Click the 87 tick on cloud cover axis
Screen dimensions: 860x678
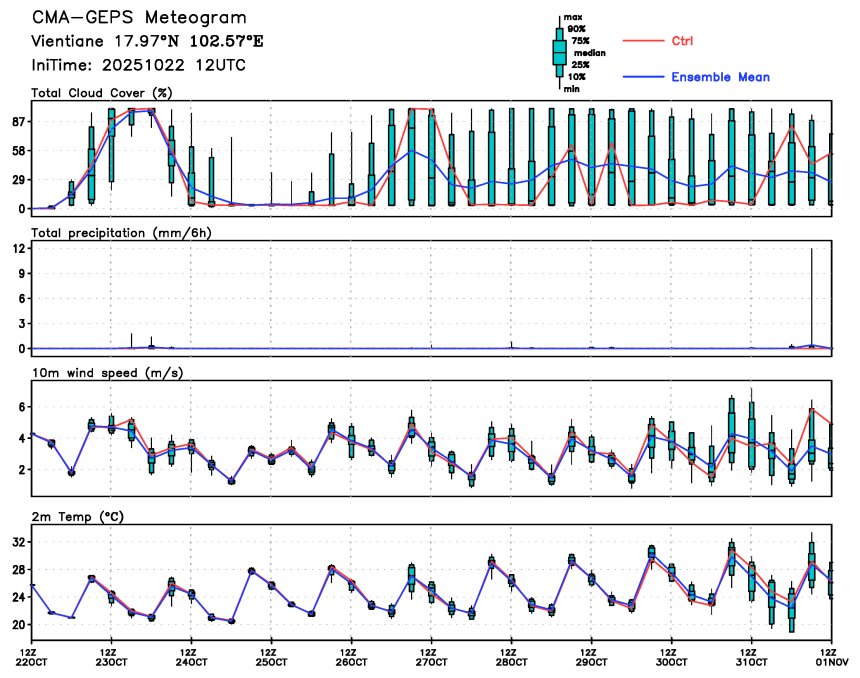coord(17,122)
